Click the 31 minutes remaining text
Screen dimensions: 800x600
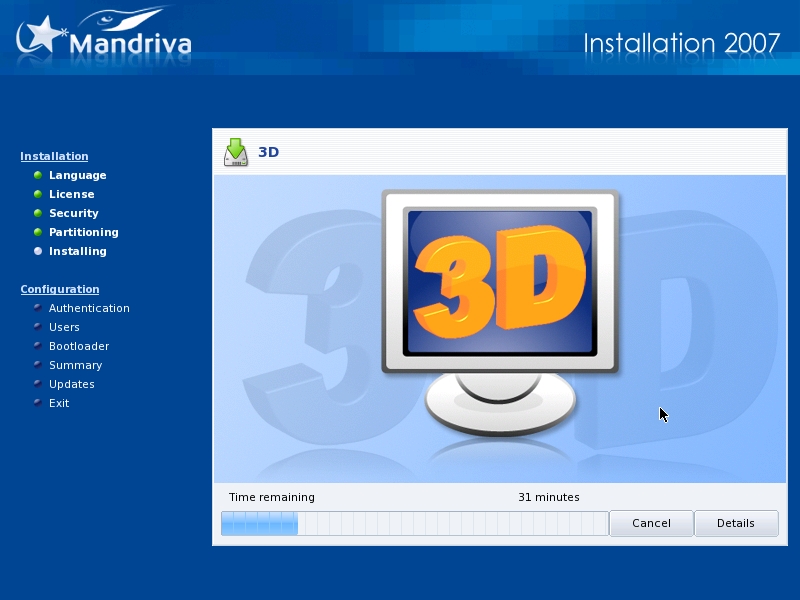(548, 497)
